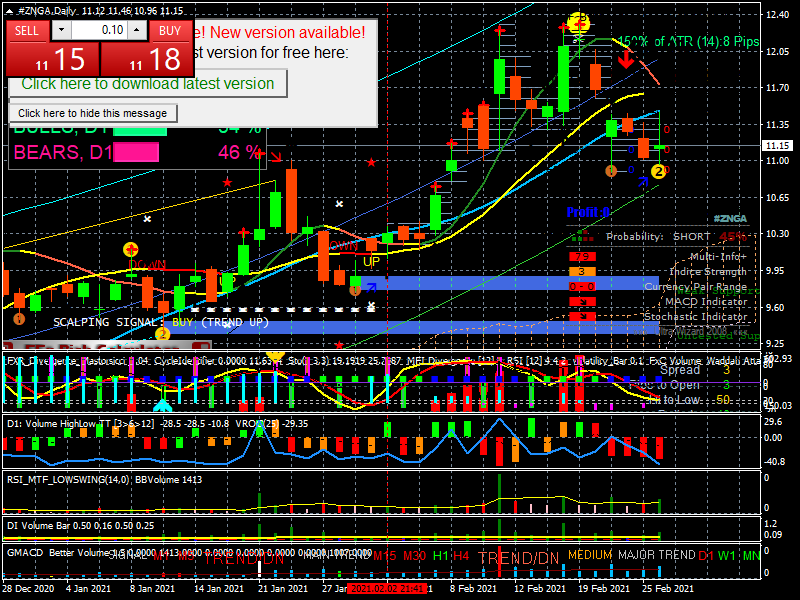This screenshot has height=600, width=800.
Task: Click the red MACD Indicator down-arrow box
Action: [582, 302]
